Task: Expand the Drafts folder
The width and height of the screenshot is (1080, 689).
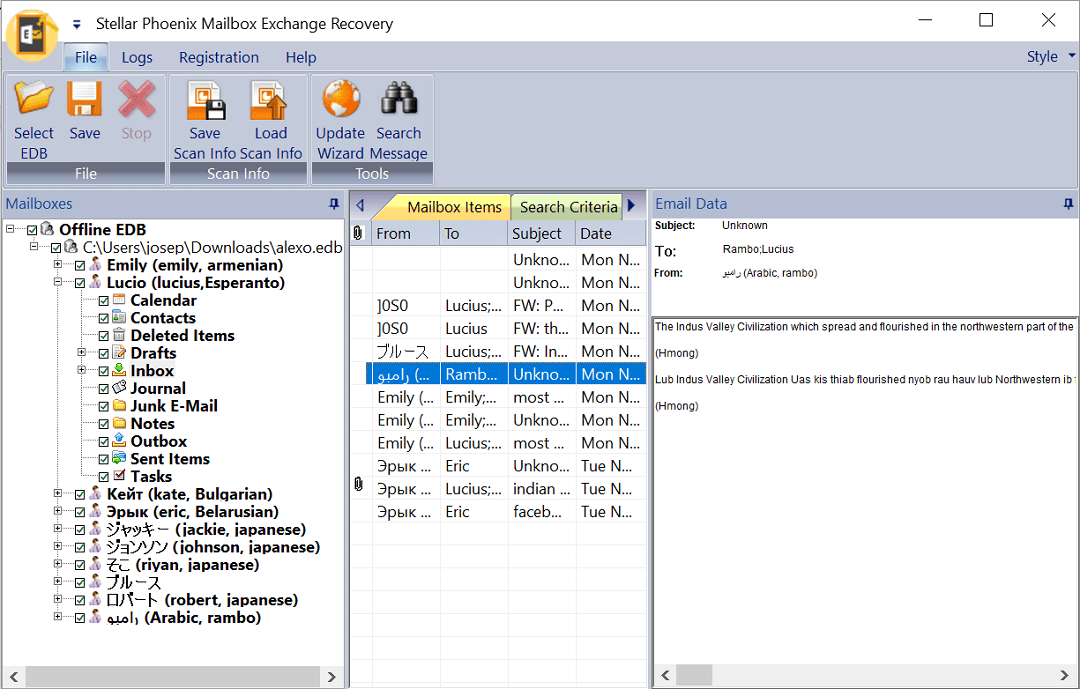Action: point(81,352)
